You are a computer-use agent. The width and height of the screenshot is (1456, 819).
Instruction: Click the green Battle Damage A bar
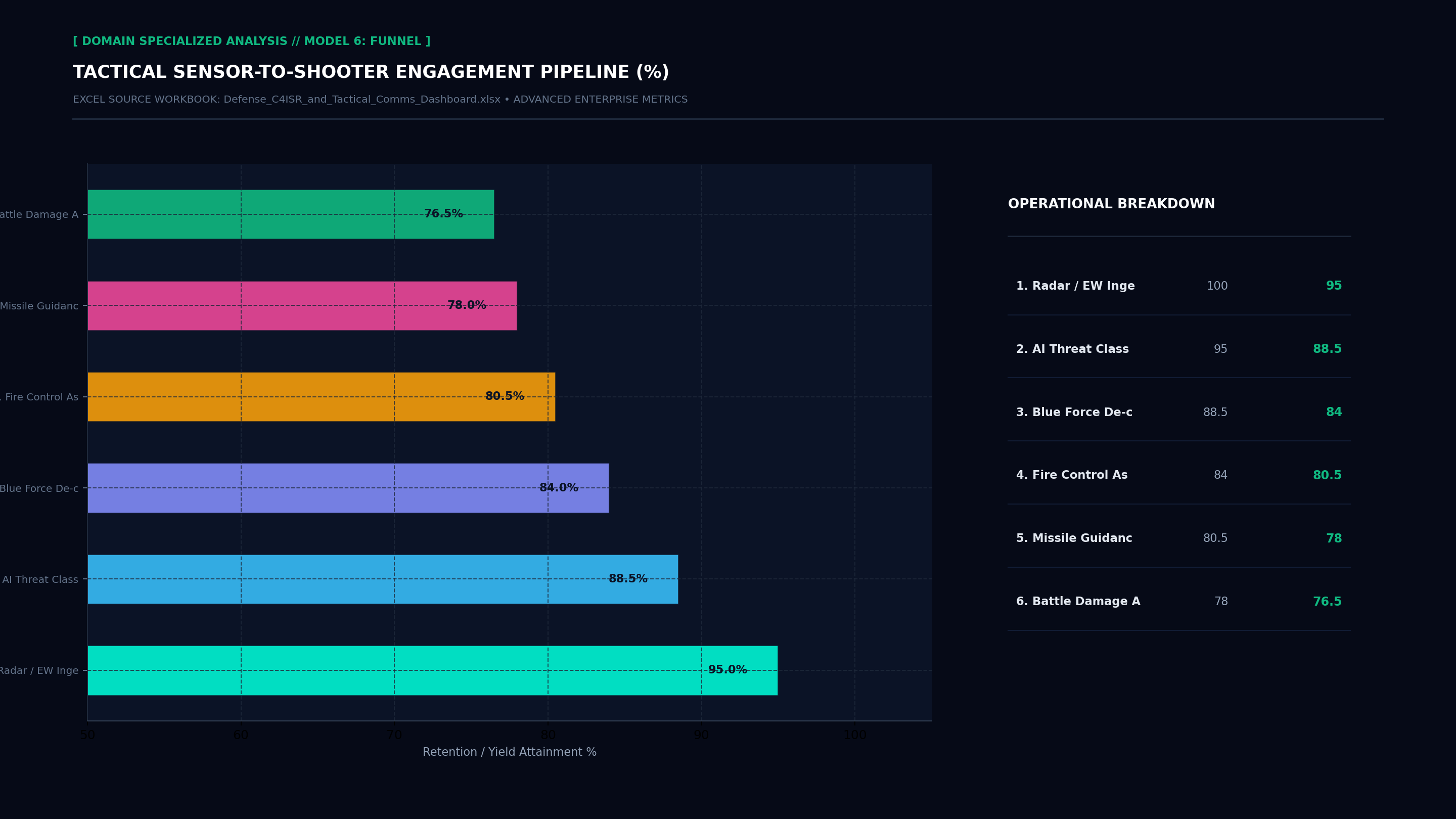pyautogui.click(x=291, y=214)
